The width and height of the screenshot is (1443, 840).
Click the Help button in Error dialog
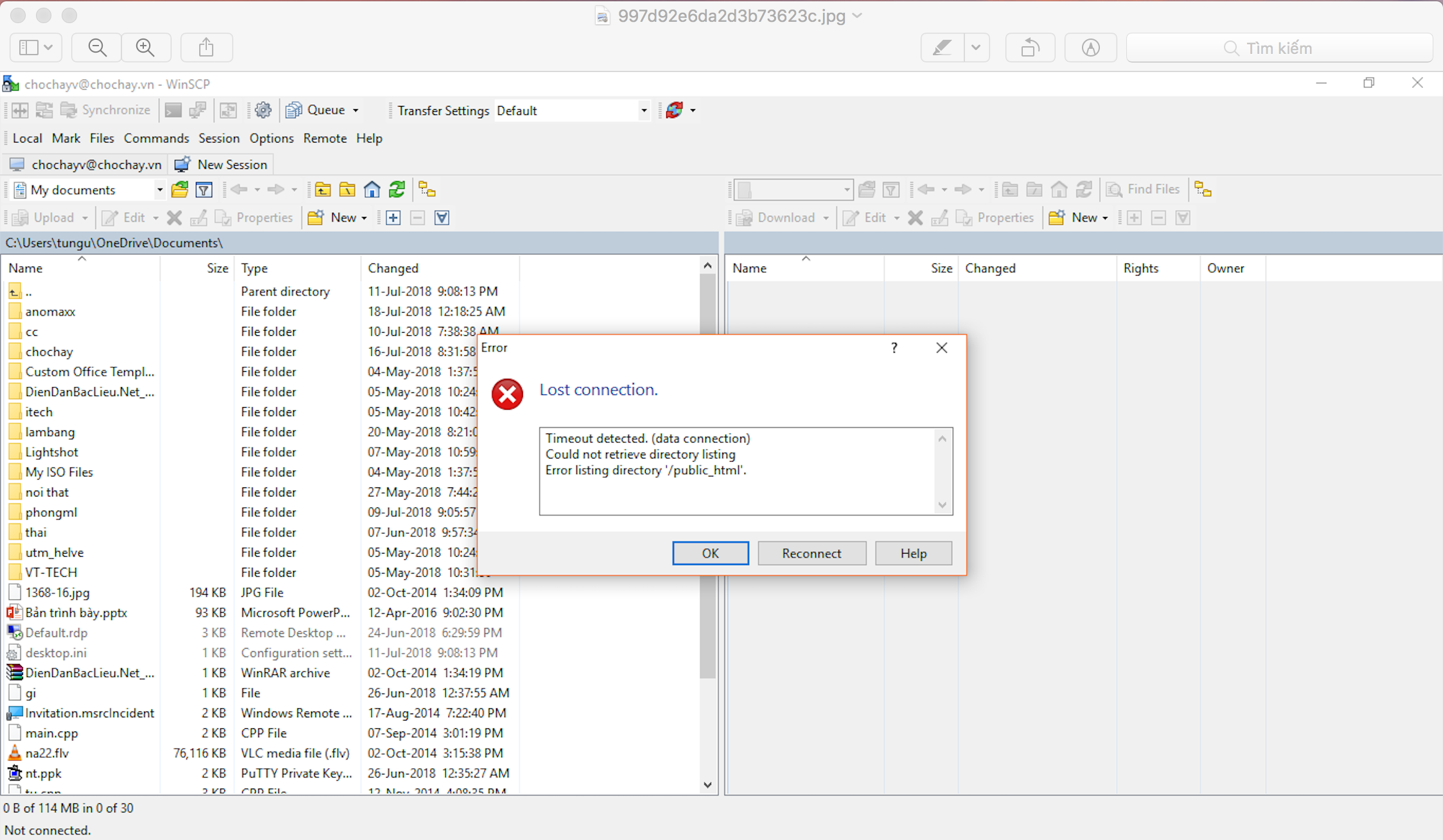(913, 553)
